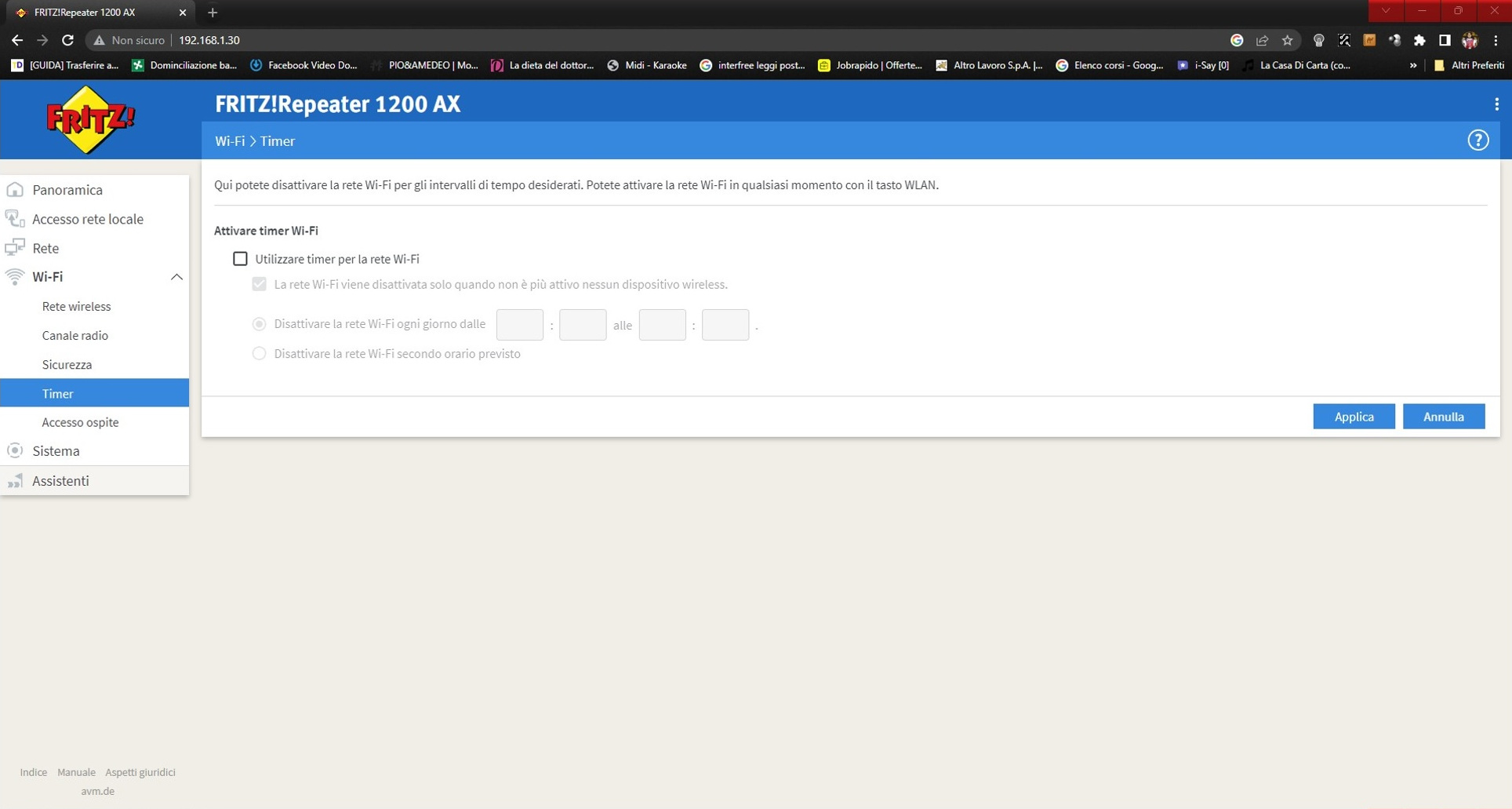1512x809 pixels.
Task: Click the Applica button
Action: [x=1354, y=417]
